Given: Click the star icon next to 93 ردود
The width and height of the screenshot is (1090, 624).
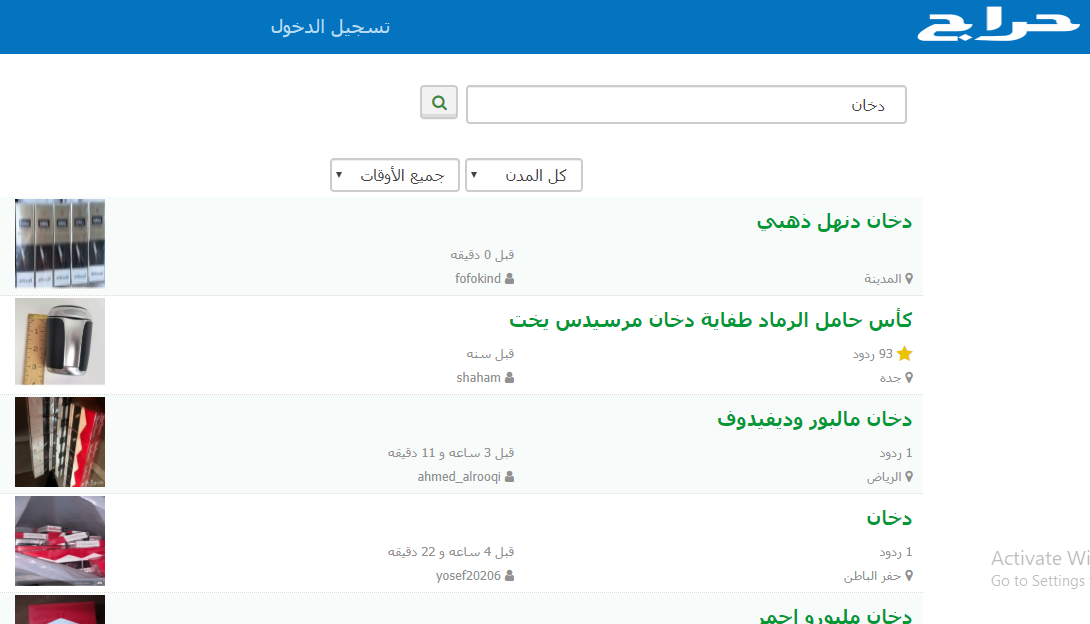Looking at the screenshot, I should pos(905,353).
